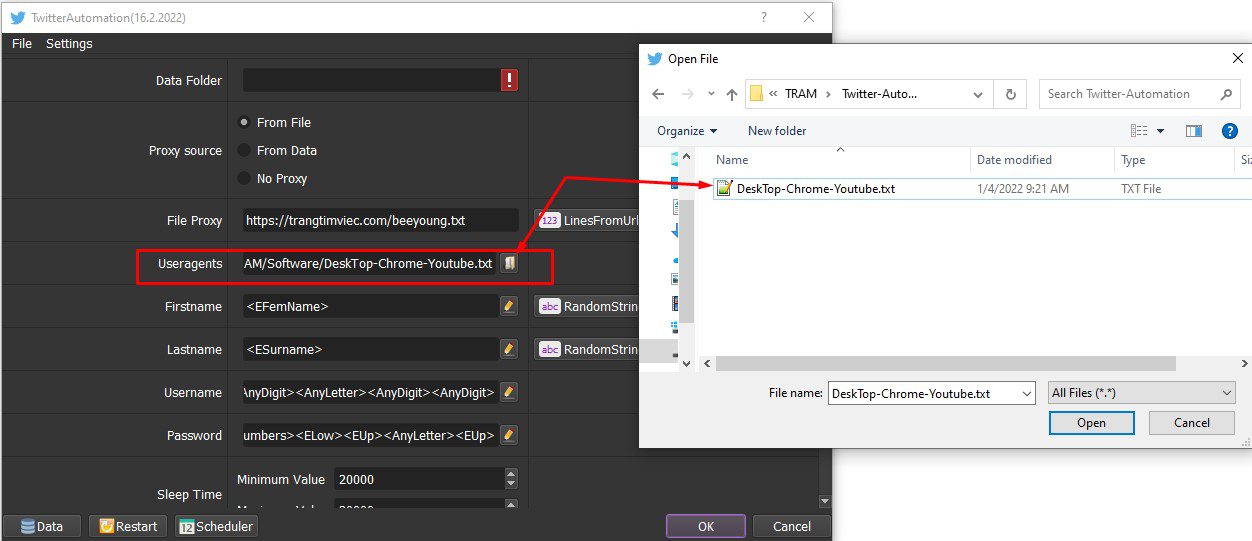Increase the Minimum Value spinner
1252x541 pixels.
512,474
